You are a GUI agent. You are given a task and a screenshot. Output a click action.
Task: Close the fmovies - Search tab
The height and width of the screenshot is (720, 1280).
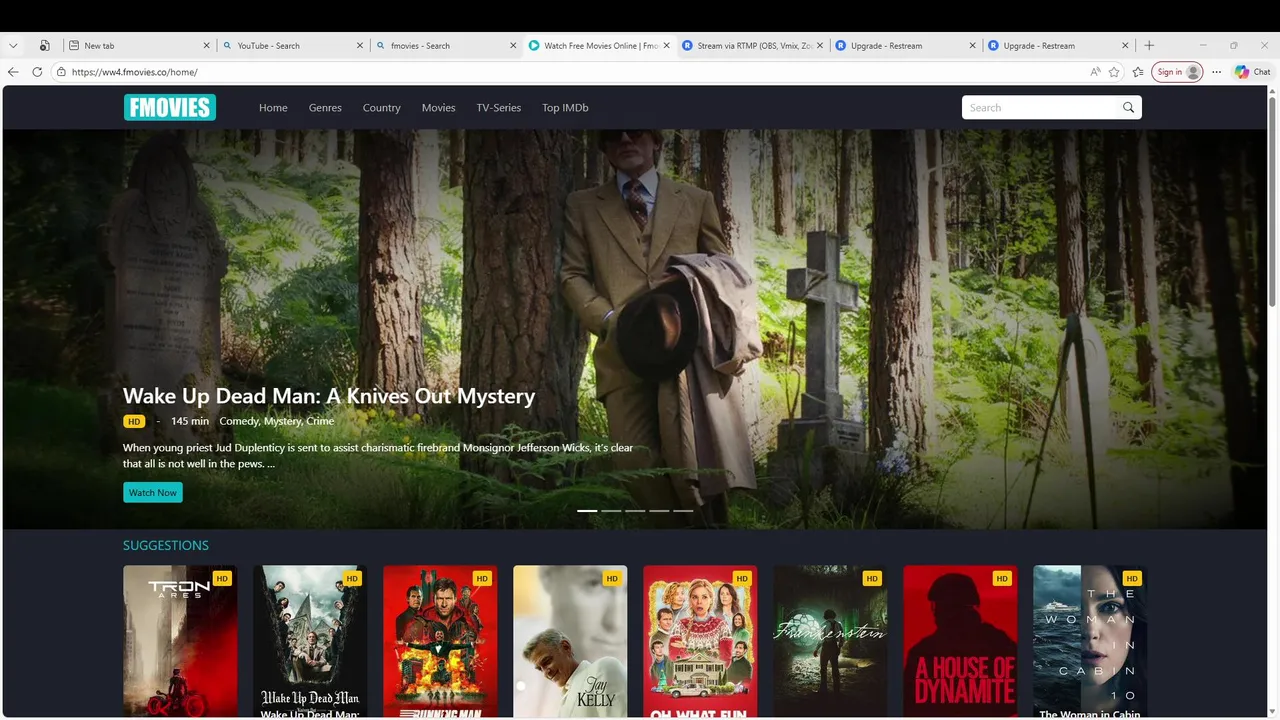tap(514, 45)
